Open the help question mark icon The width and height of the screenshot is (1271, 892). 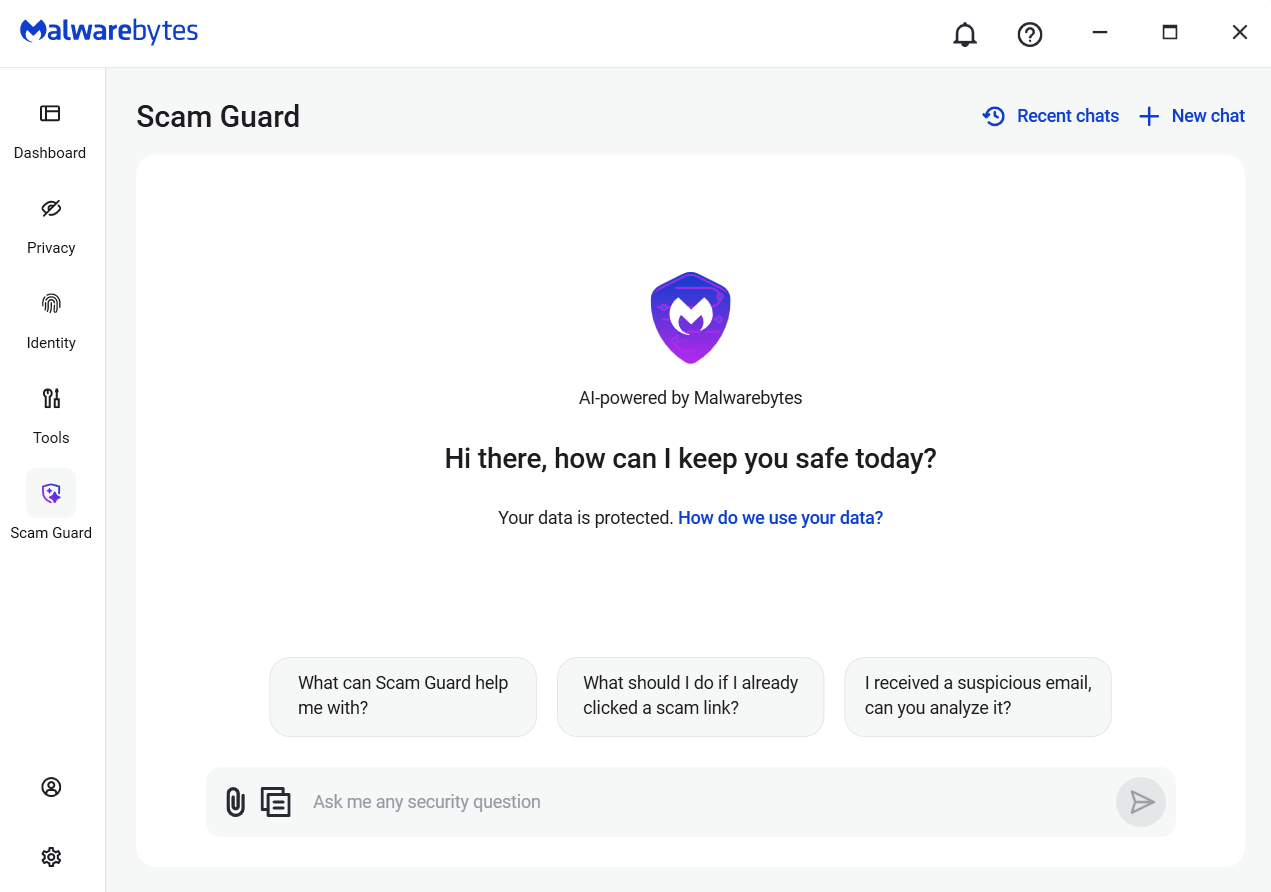[x=1030, y=34]
